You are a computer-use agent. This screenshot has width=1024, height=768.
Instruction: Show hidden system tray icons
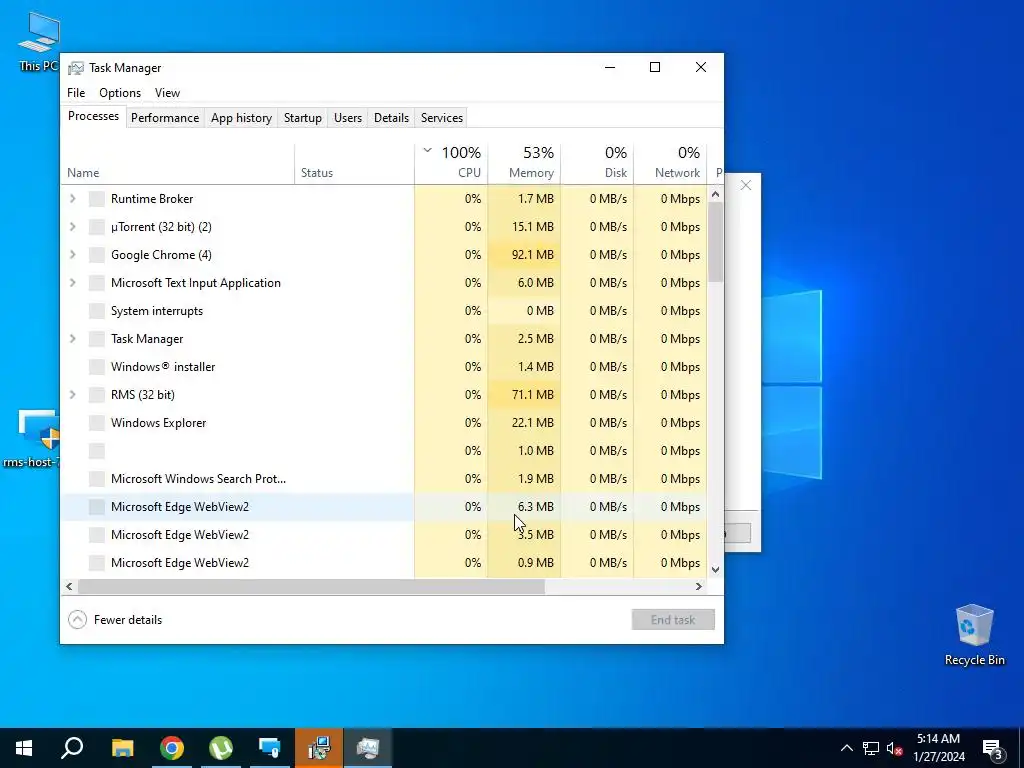click(x=846, y=748)
